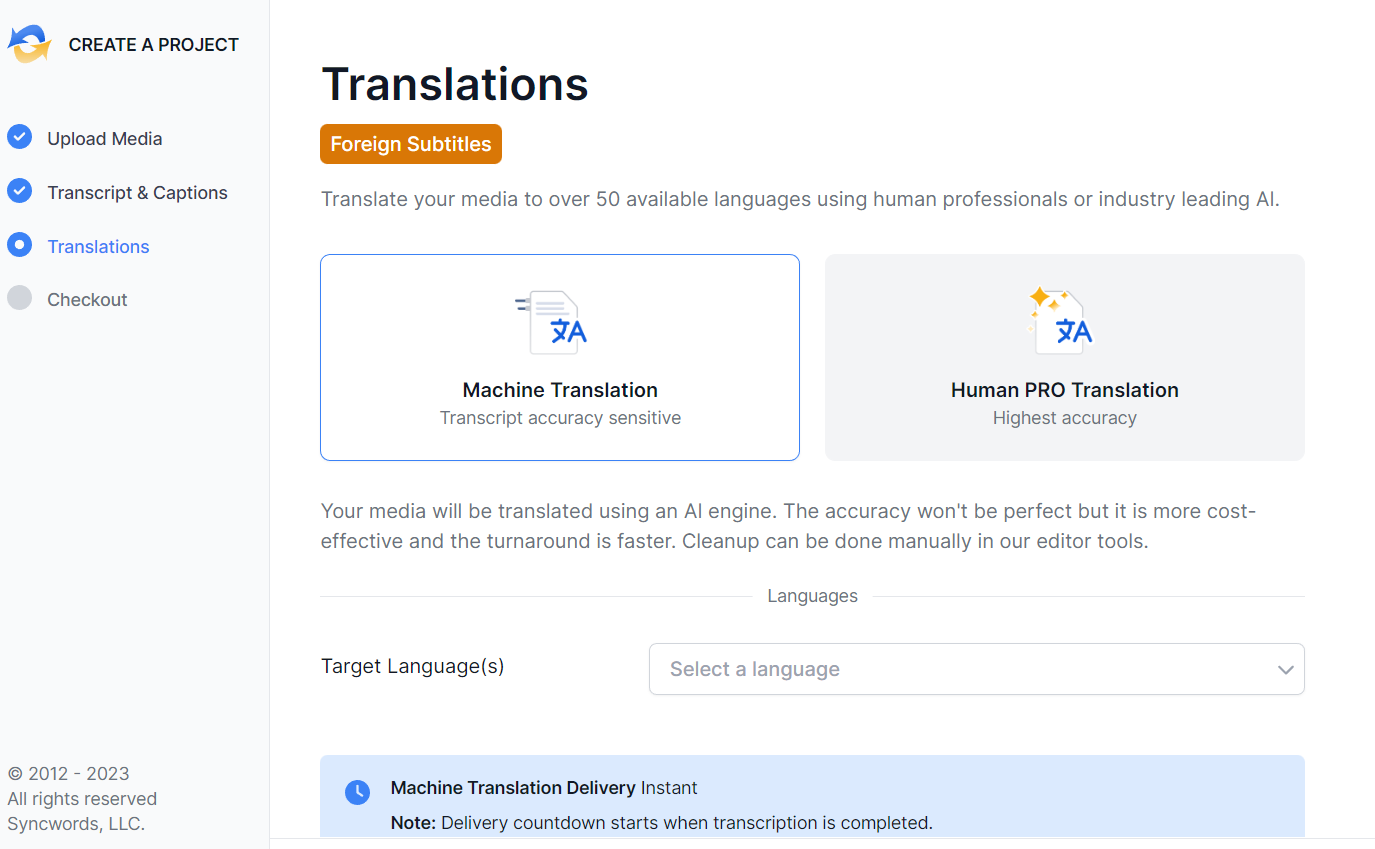Screen dimensions: 1375x849
Task: Select the Translations step in sidebar
Action: (x=98, y=247)
